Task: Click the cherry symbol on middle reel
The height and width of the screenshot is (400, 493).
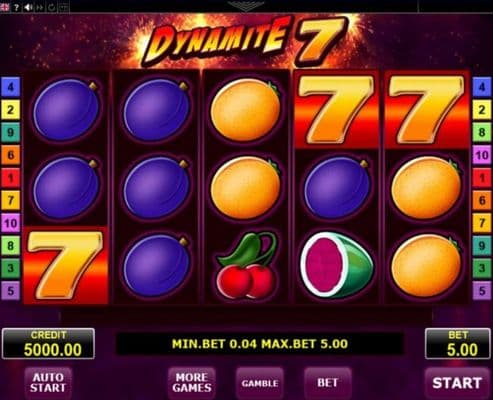Action: [246, 265]
